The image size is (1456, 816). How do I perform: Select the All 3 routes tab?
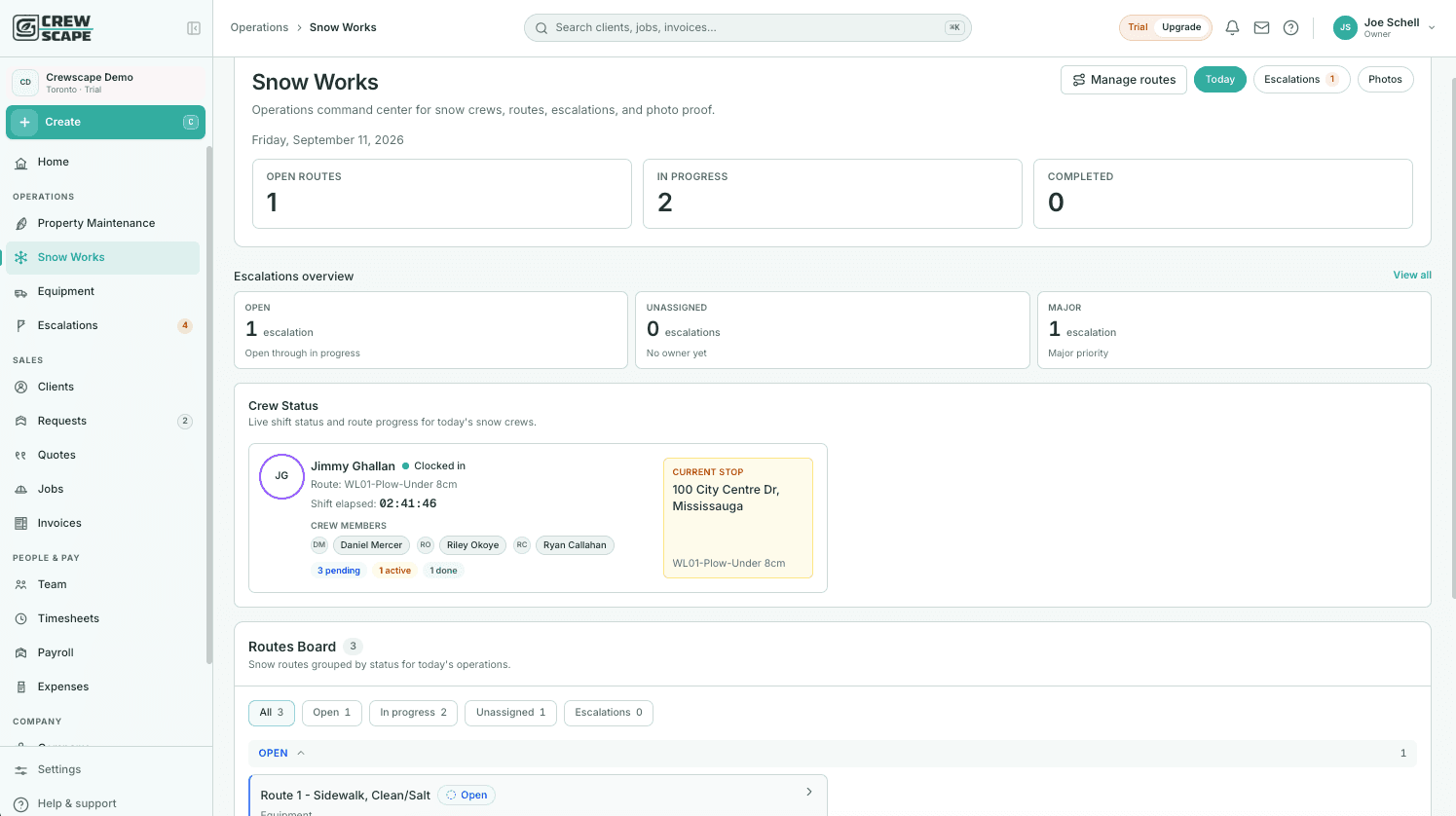click(272, 713)
